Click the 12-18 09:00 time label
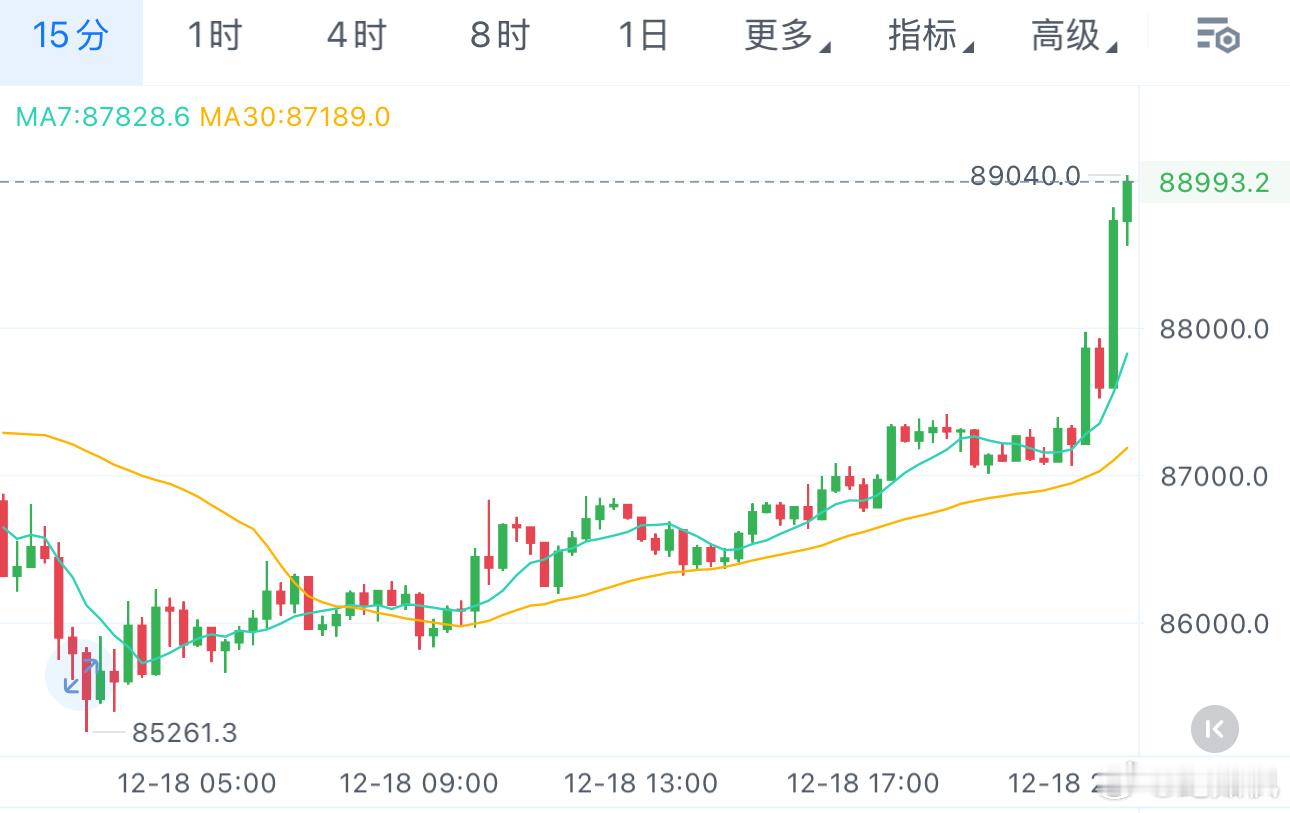This screenshot has width=1290, height=813. (419, 783)
